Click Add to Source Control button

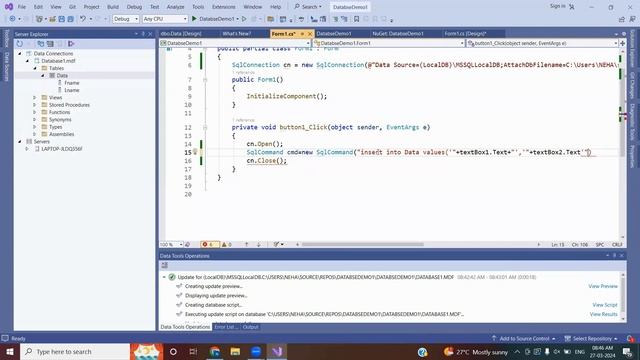pos(523,339)
